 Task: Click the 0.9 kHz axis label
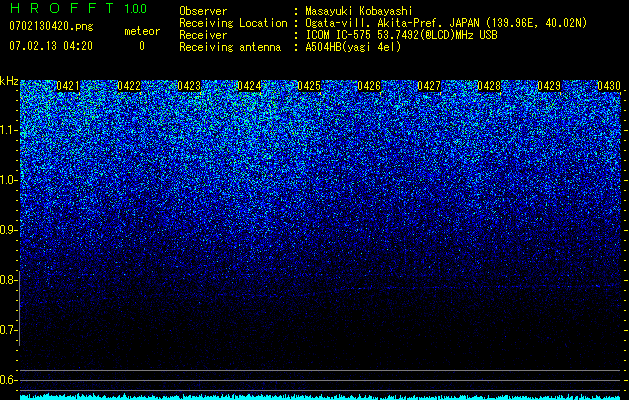click(9, 230)
